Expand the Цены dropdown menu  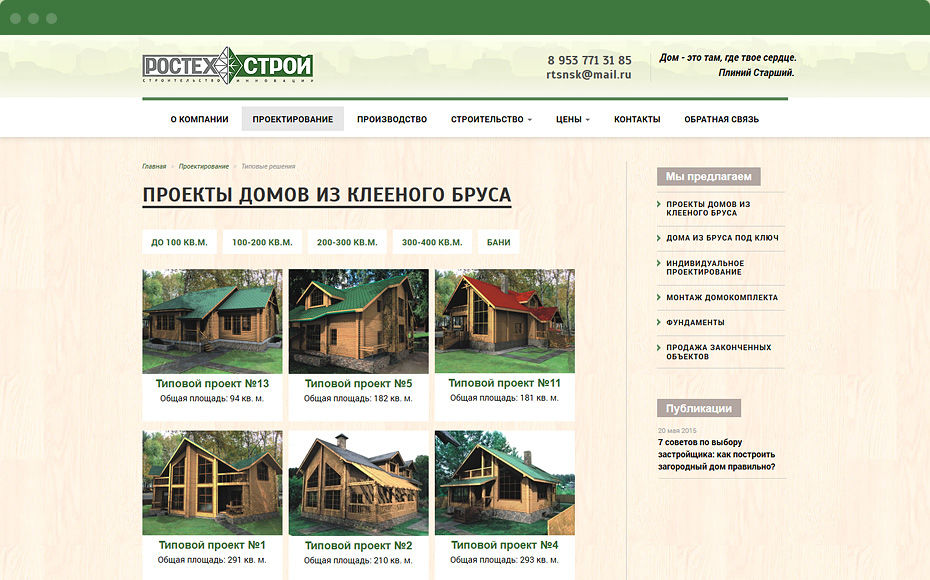pyautogui.click(x=572, y=119)
